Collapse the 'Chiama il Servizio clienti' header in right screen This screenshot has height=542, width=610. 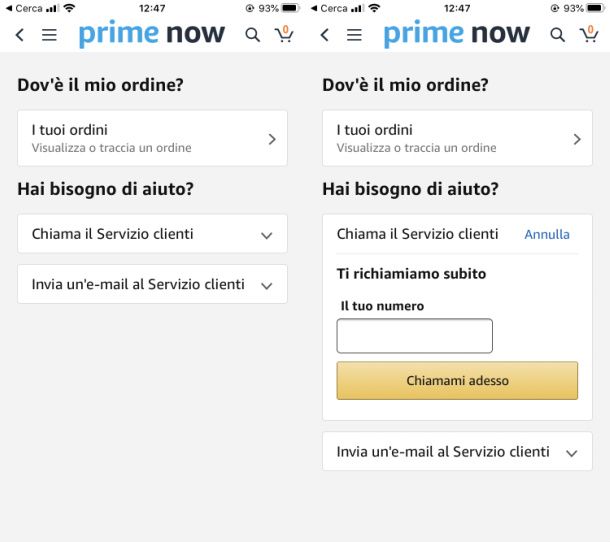417,234
